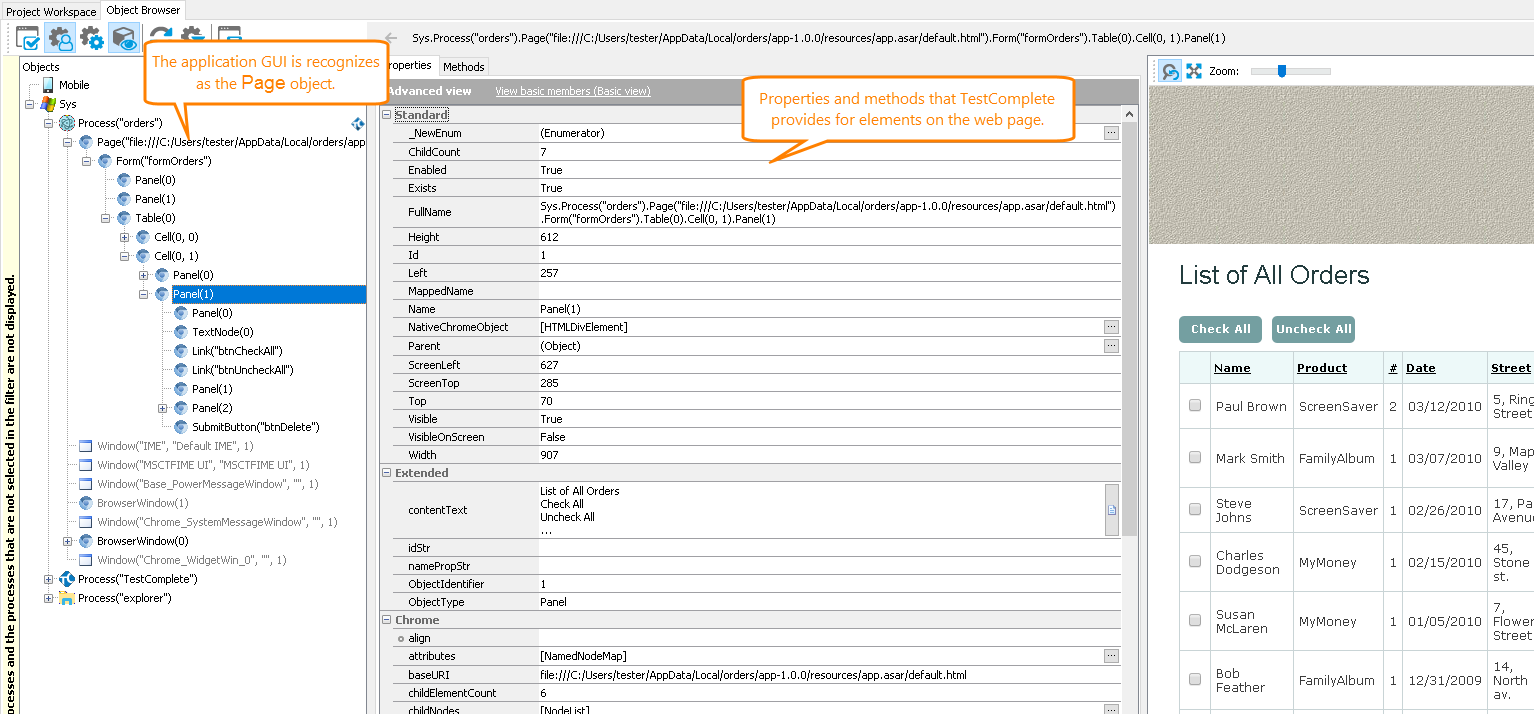Image resolution: width=1534 pixels, height=714 pixels.
Task: Toggle the gears-with-user toolbar icon
Action: point(60,39)
